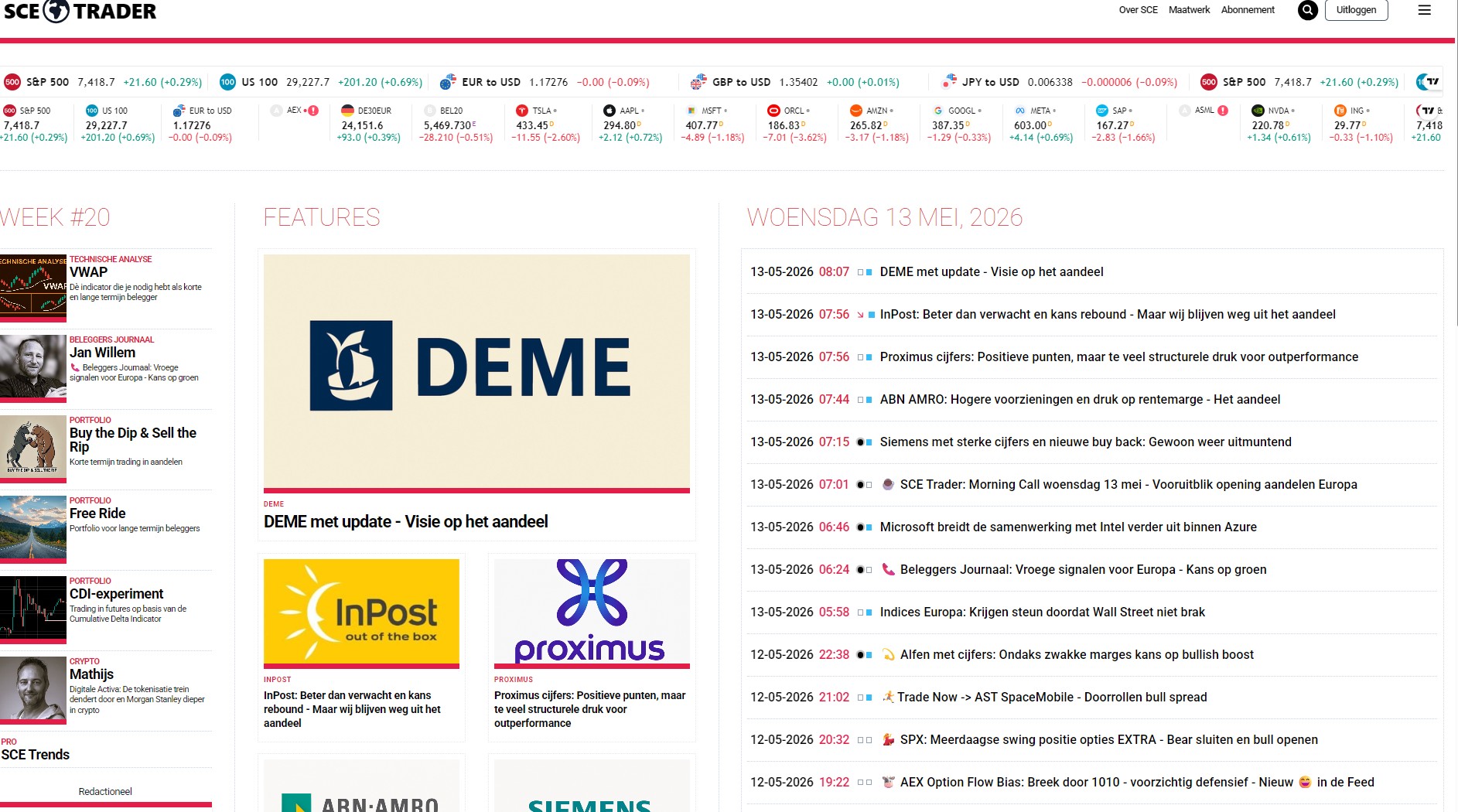Open Mathijs crypto column thumbnail

pos(33,690)
